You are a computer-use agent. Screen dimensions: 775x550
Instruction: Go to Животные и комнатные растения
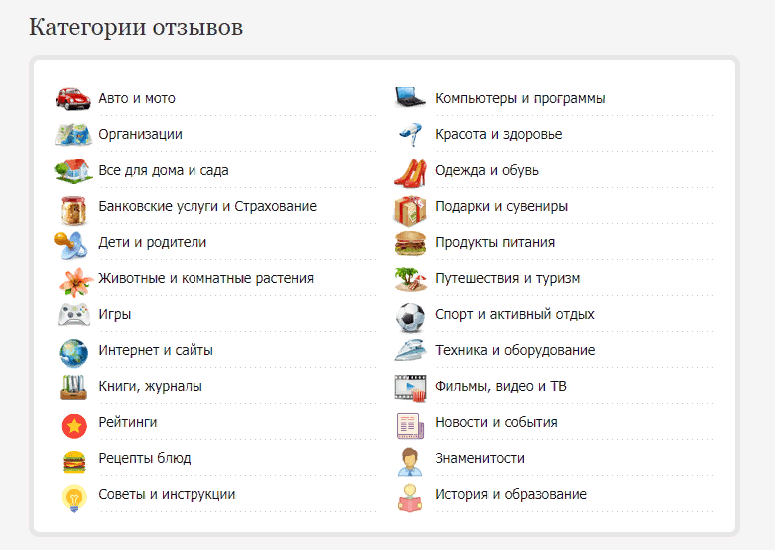tap(206, 279)
